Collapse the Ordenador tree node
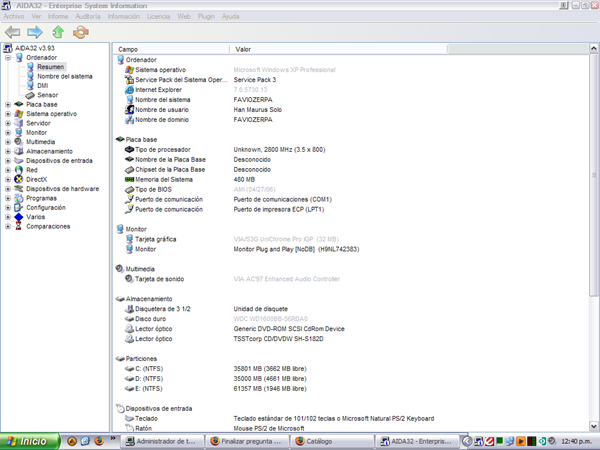600x450 pixels. click(x=8, y=58)
